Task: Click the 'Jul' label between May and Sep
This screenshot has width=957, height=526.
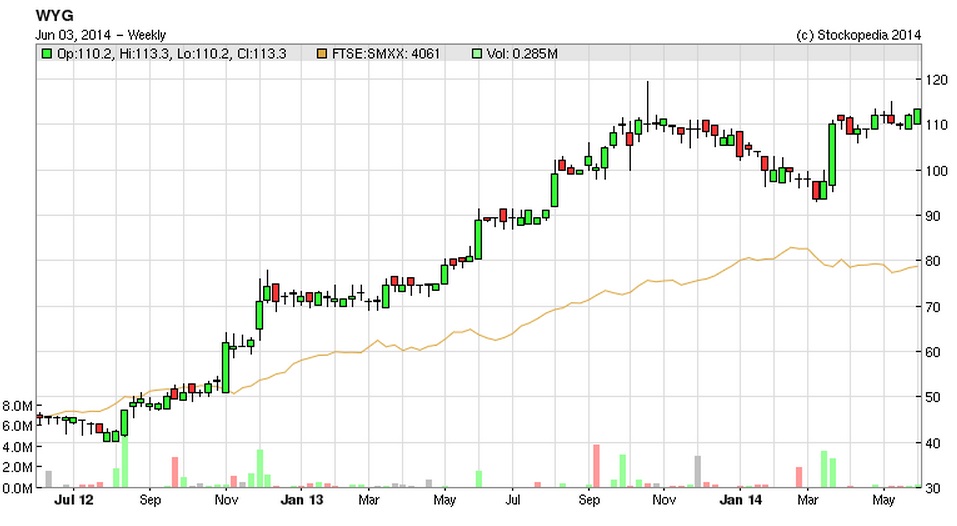Action: tap(513, 500)
